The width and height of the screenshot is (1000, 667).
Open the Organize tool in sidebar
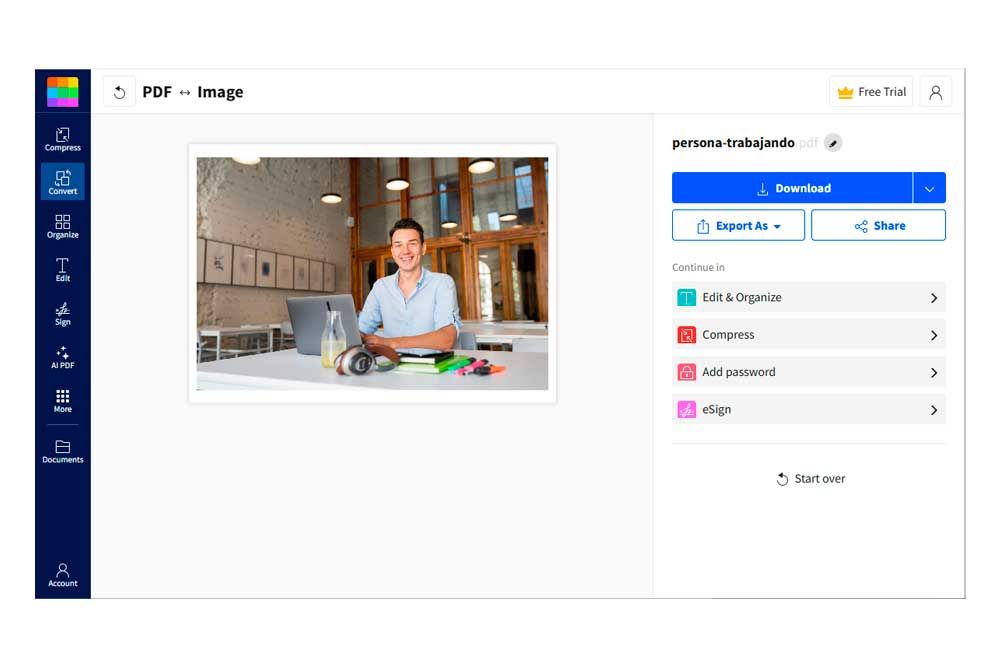[x=62, y=226]
